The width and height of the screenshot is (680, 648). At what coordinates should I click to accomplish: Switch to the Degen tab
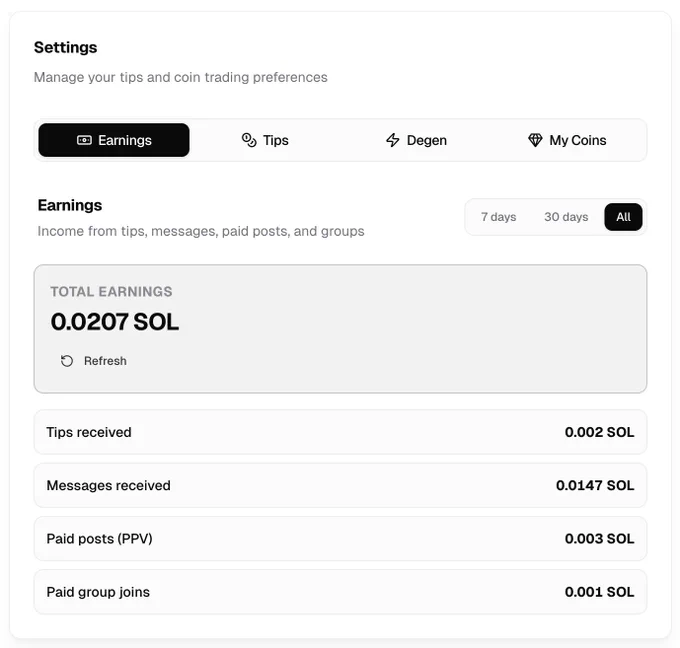[416, 140]
